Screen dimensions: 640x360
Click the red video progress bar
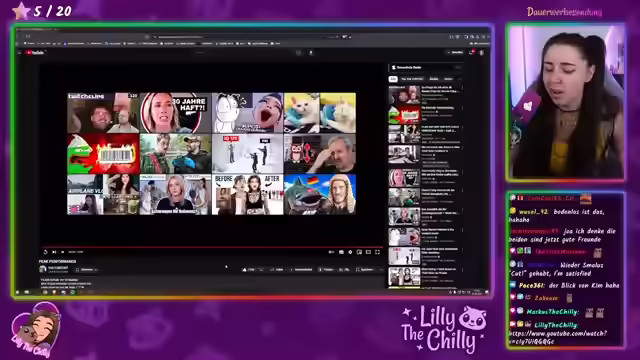click(211, 247)
